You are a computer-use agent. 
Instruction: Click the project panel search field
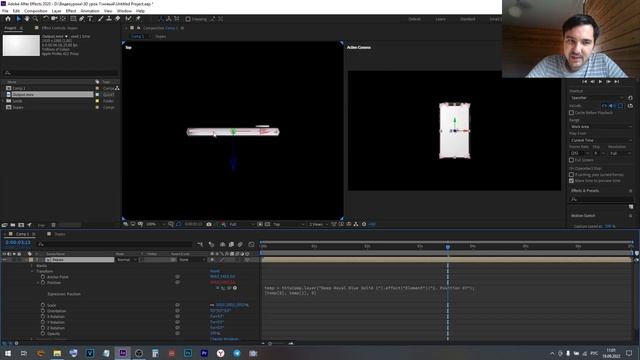click(60, 73)
